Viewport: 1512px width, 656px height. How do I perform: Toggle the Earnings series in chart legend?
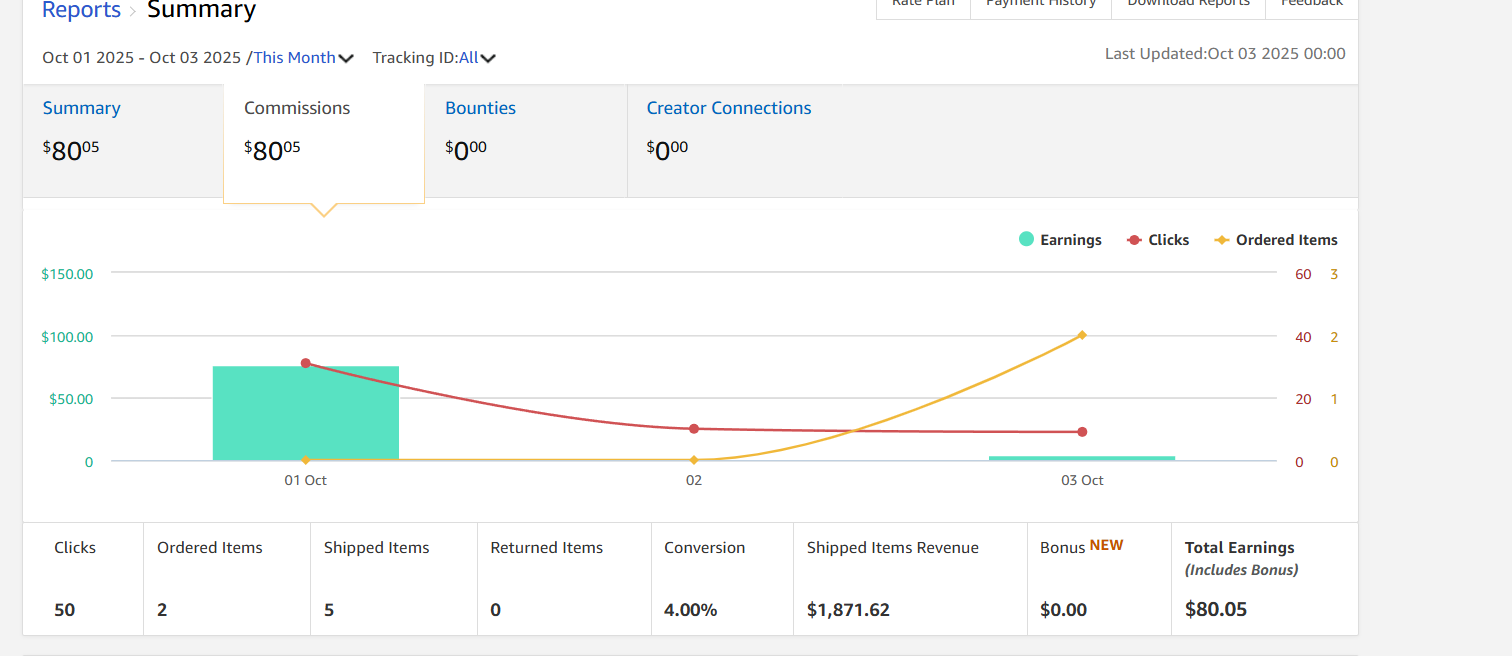coord(1060,240)
